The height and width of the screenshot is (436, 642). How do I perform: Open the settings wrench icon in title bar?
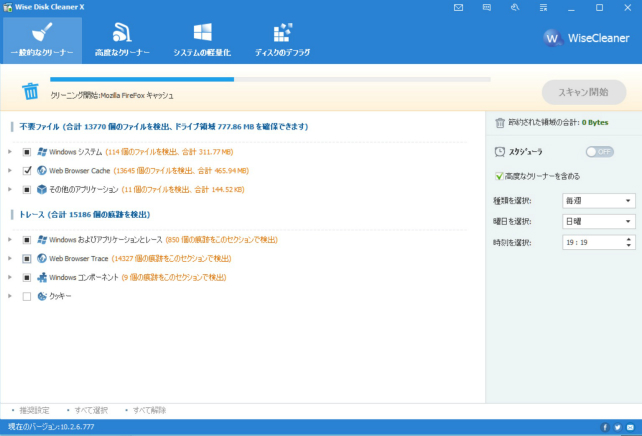(514, 8)
